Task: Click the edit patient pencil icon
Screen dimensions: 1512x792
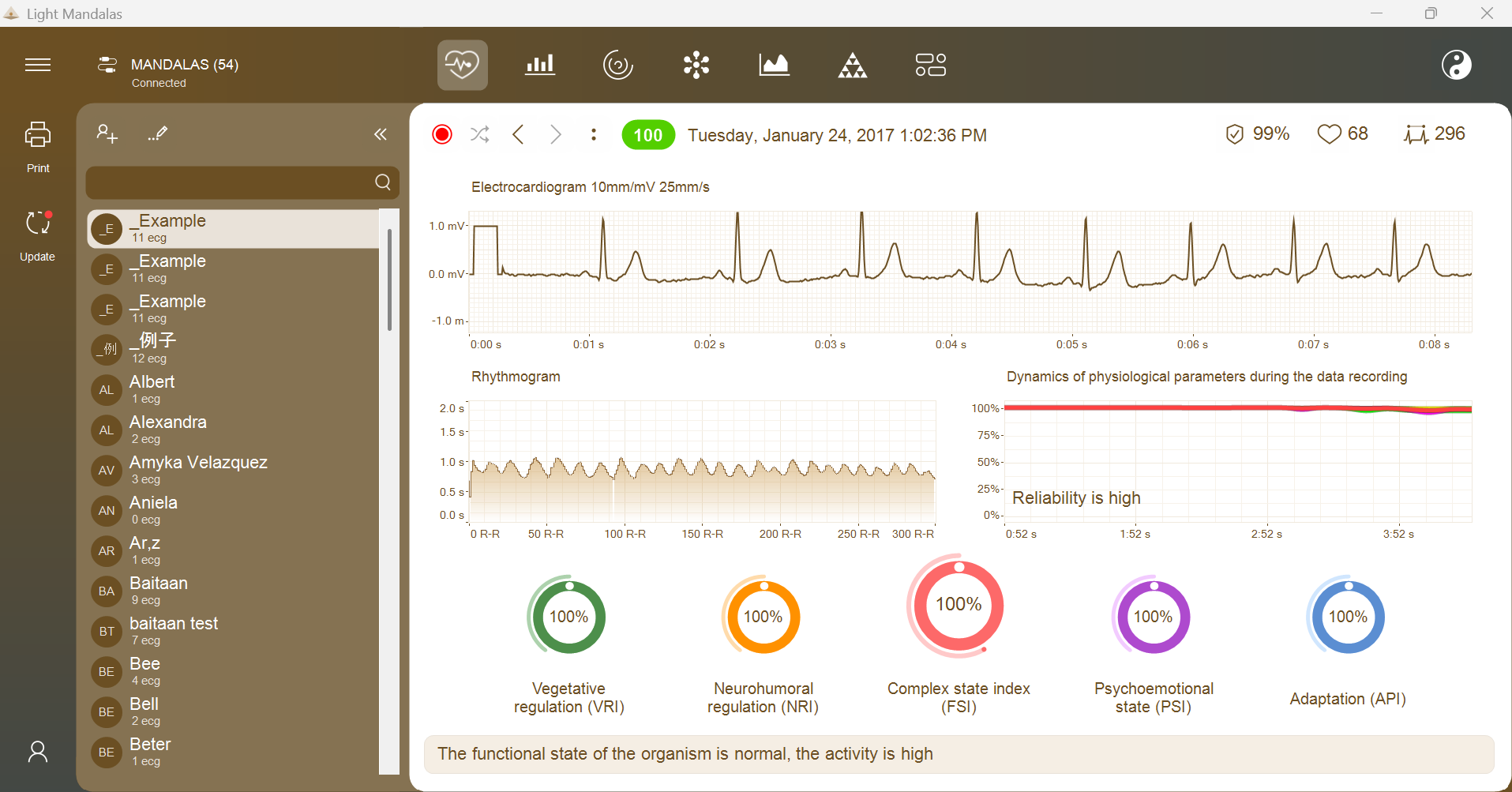Action: pyautogui.click(x=158, y=133)
